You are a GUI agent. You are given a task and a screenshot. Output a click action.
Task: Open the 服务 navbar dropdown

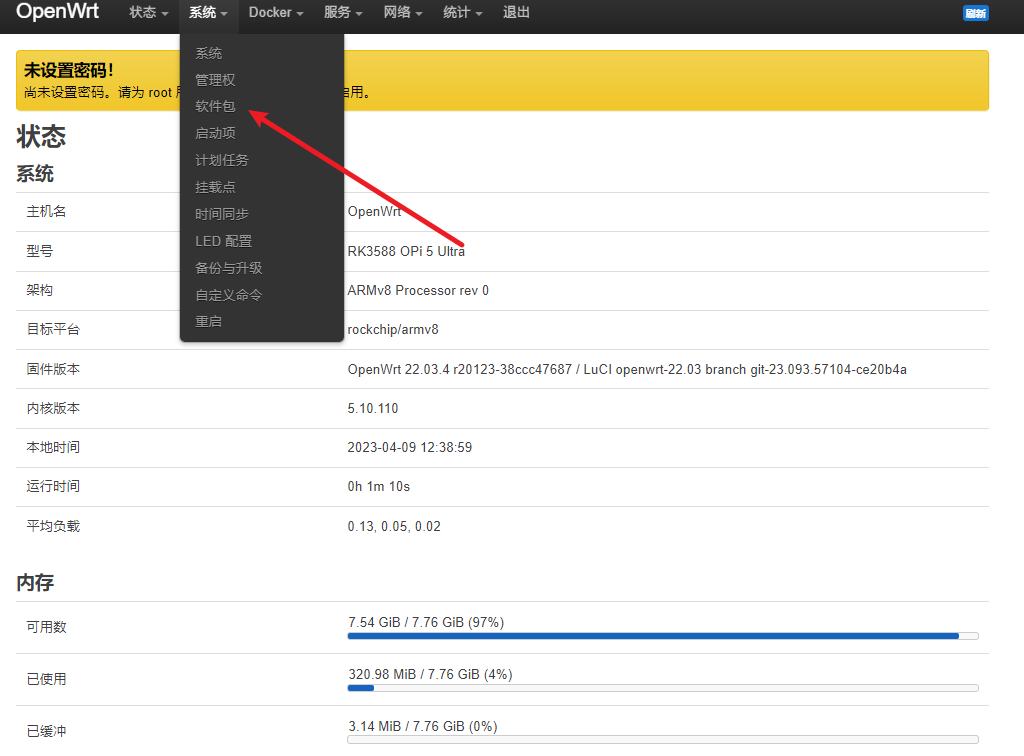(x=343, y=12)
